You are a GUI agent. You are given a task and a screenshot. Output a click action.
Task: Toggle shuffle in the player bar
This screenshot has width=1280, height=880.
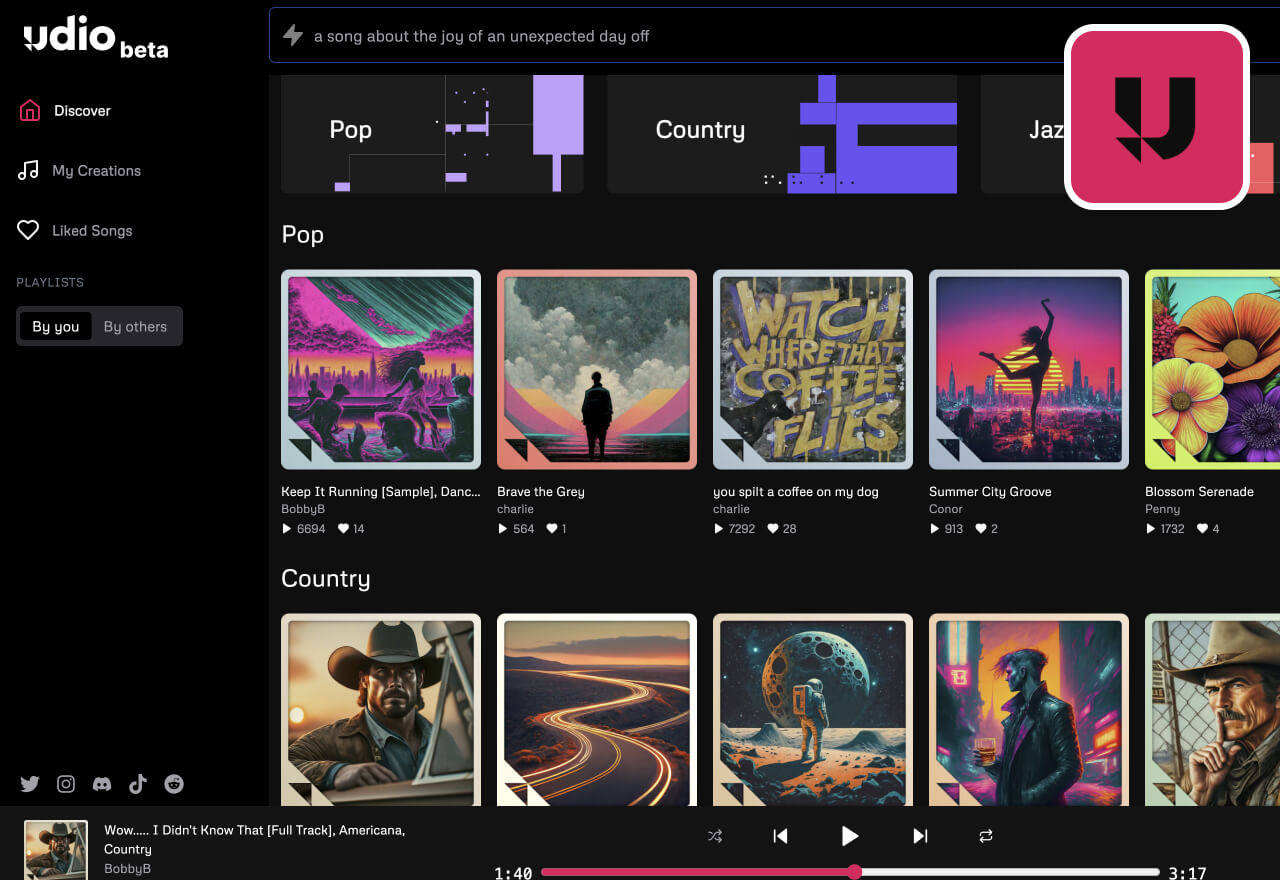pyautogui.click(x=715, y=836)
